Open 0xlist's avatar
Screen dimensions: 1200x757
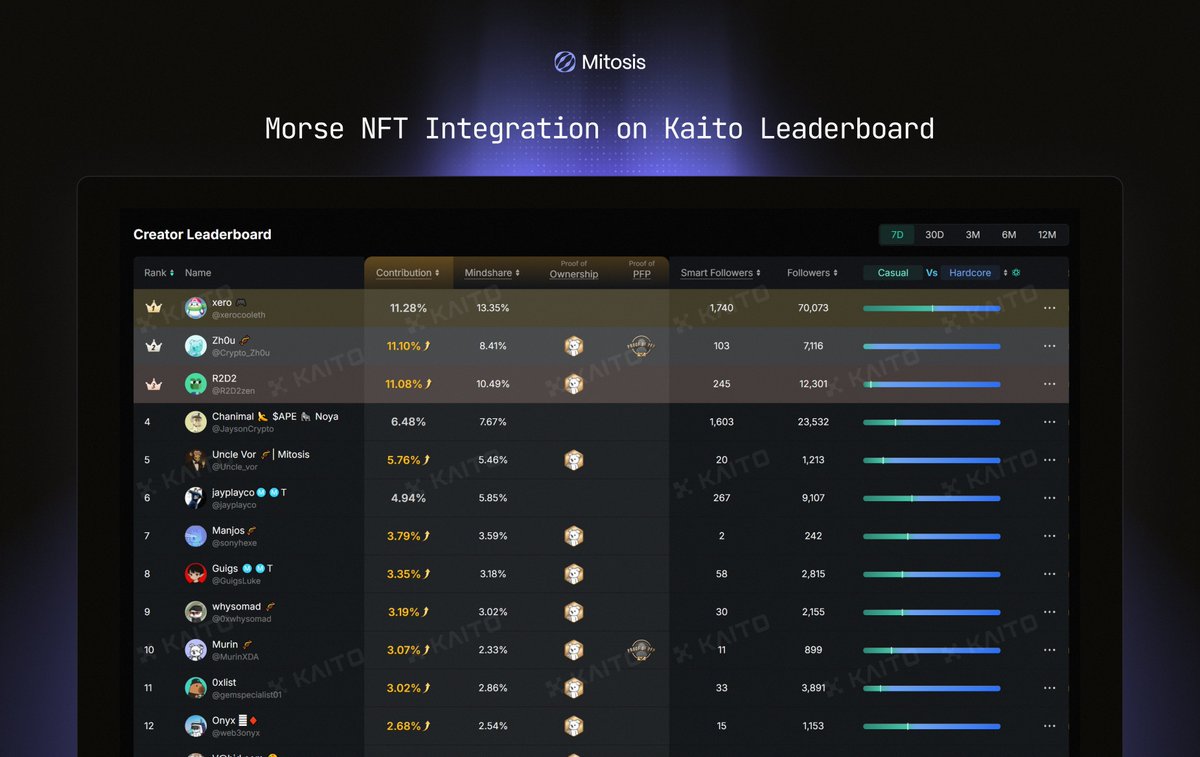[196, 688]
